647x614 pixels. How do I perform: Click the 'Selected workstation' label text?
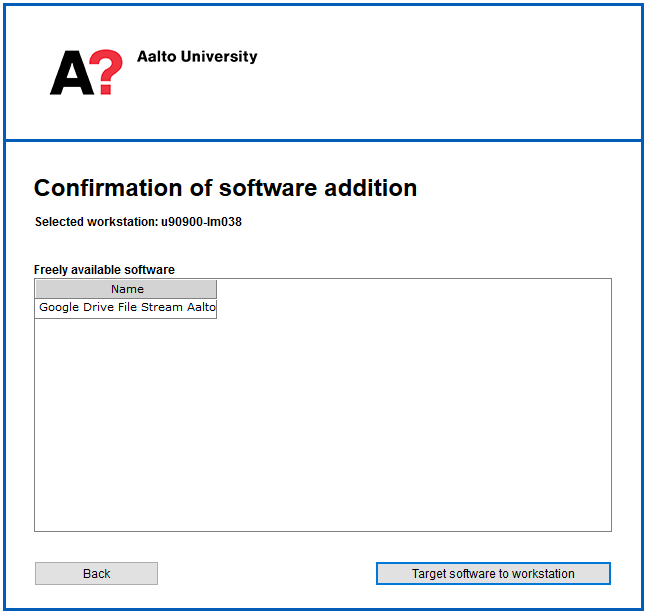coord(96,222)
